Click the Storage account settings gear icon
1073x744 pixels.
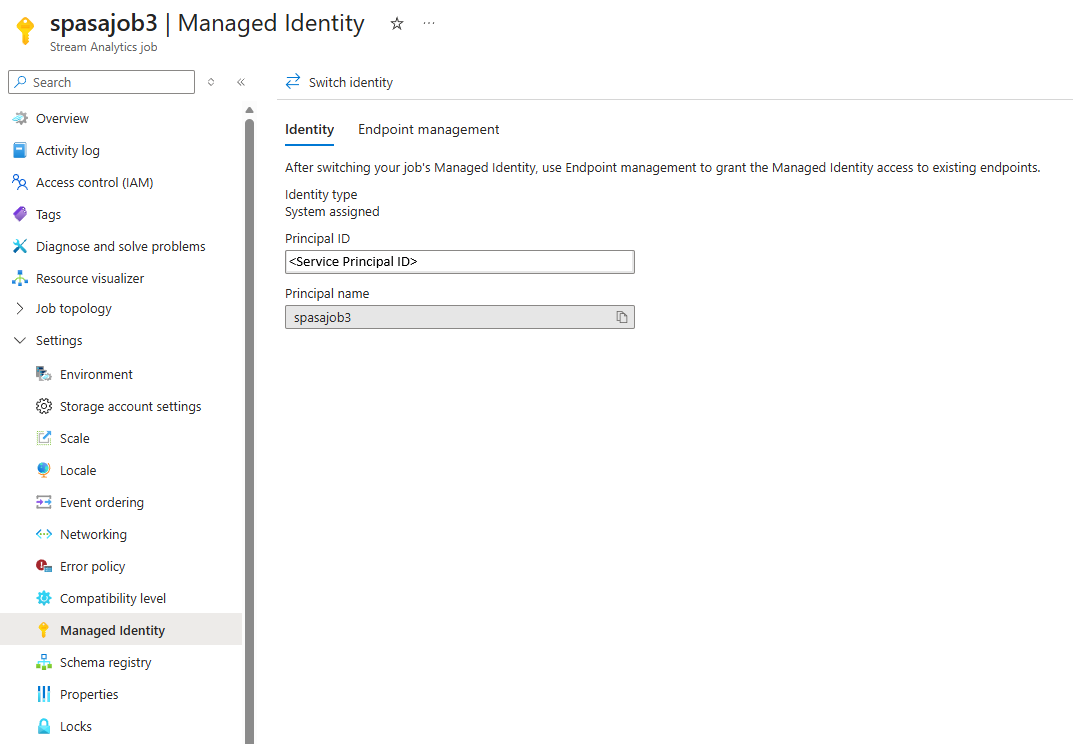click(44, 406)
